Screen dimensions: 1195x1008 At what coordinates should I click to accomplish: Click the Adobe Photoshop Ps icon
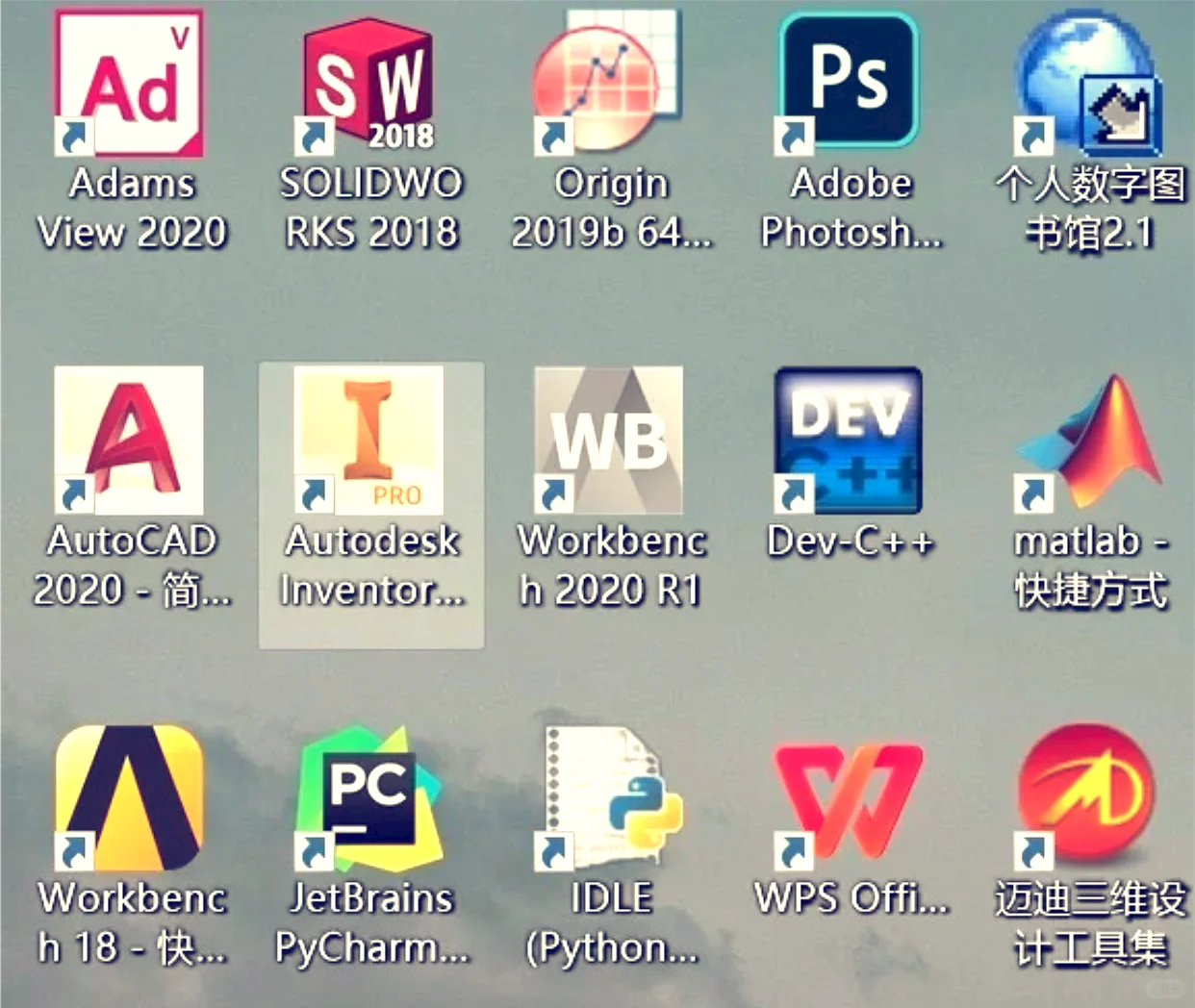[x=849, y=84]
